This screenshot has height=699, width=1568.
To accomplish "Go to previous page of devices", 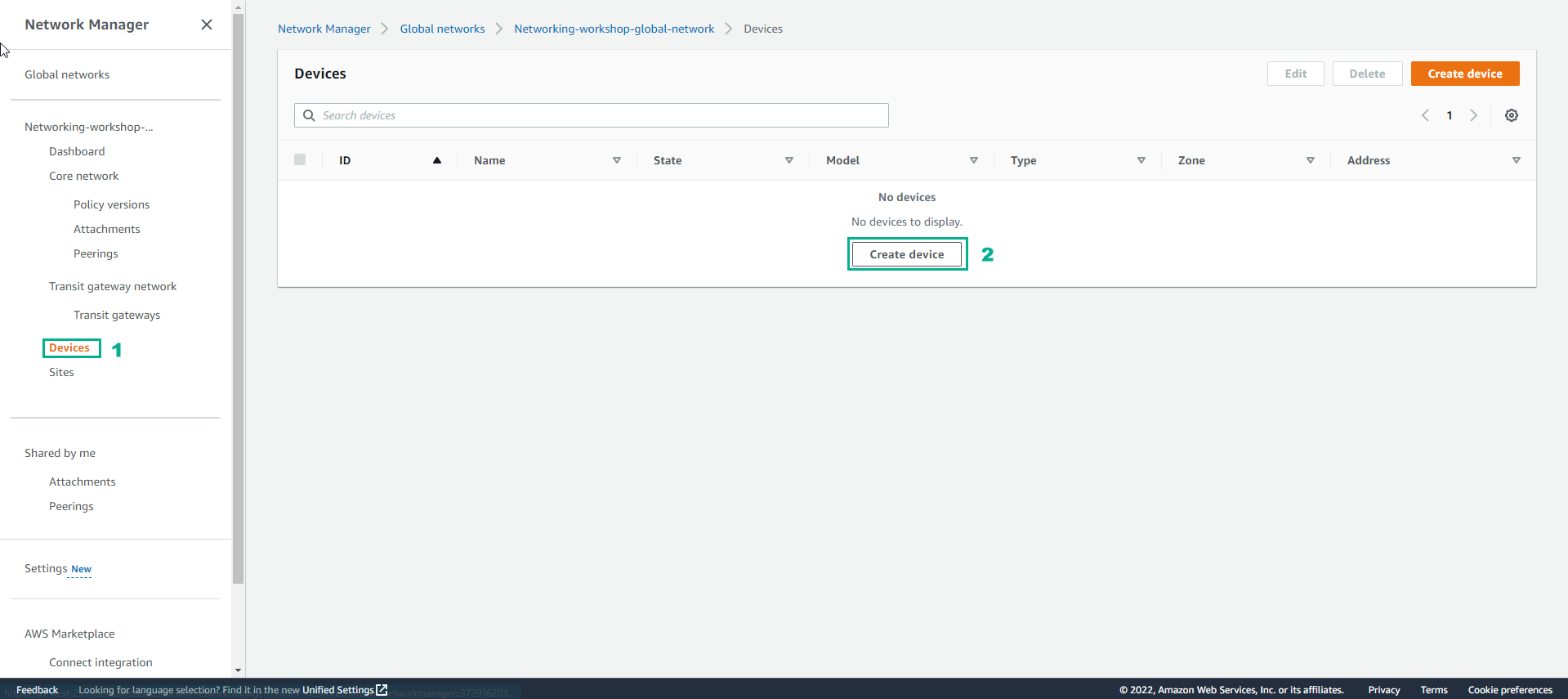I will [1425, 115].
